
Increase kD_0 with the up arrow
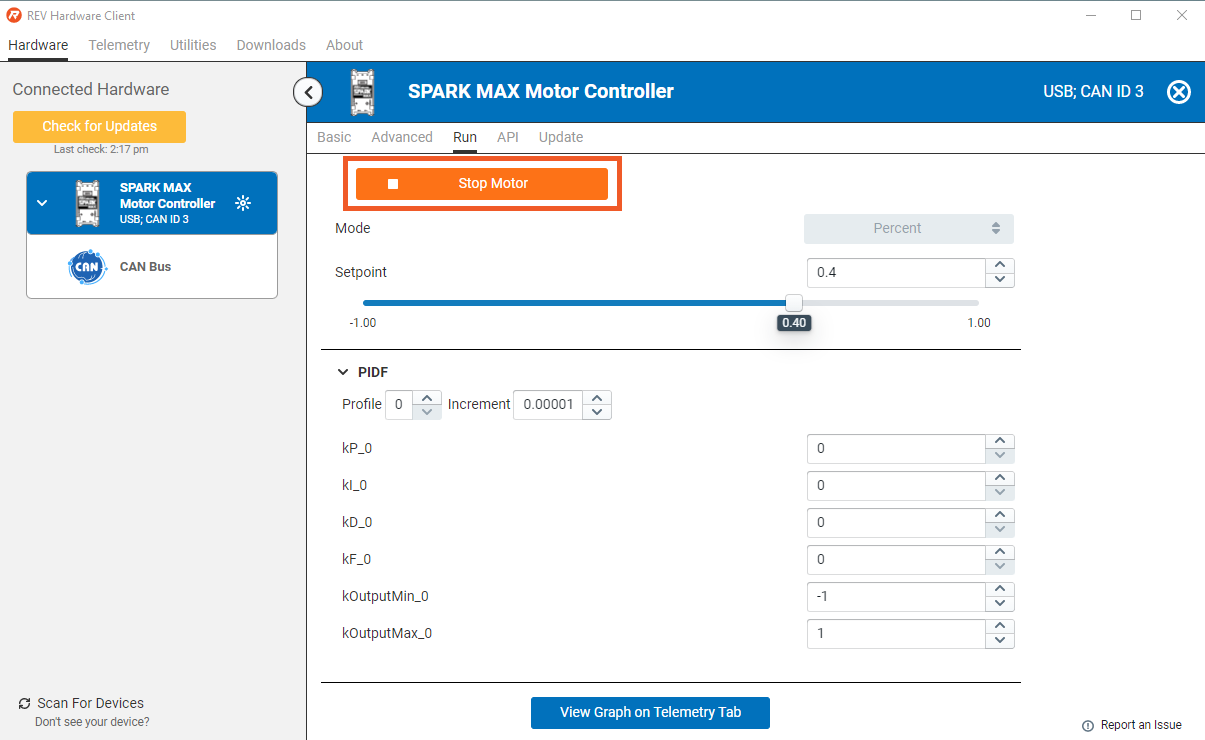tap(1000, 515)
